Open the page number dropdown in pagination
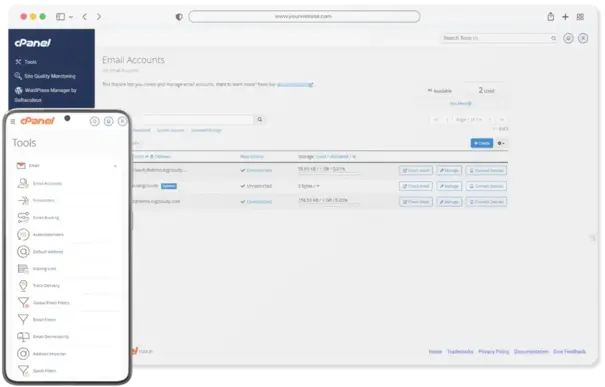This screenshot has height=387, width=605. pyautogui.click(x=469, y=120)
